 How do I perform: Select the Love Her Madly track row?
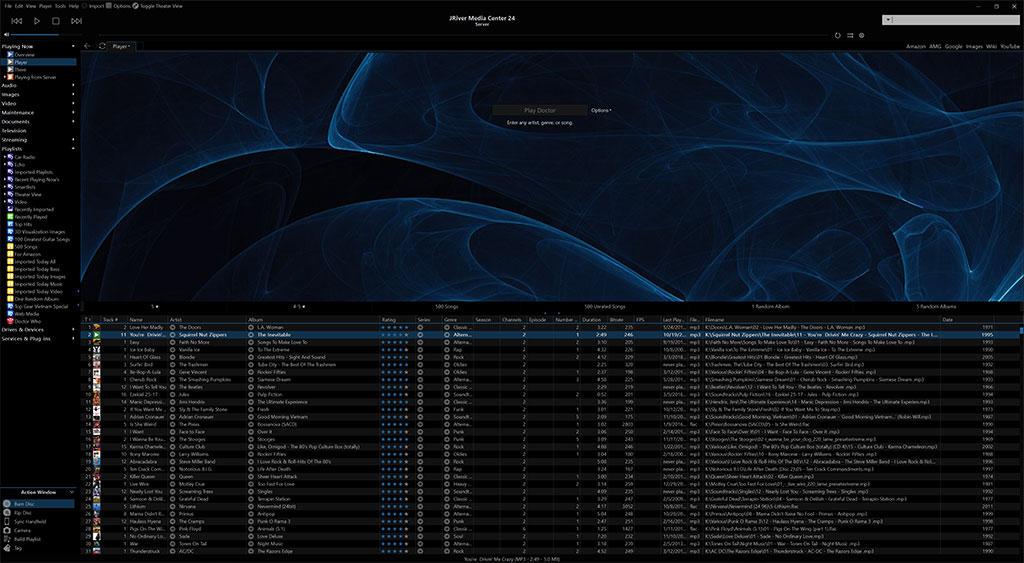(551, 327)
